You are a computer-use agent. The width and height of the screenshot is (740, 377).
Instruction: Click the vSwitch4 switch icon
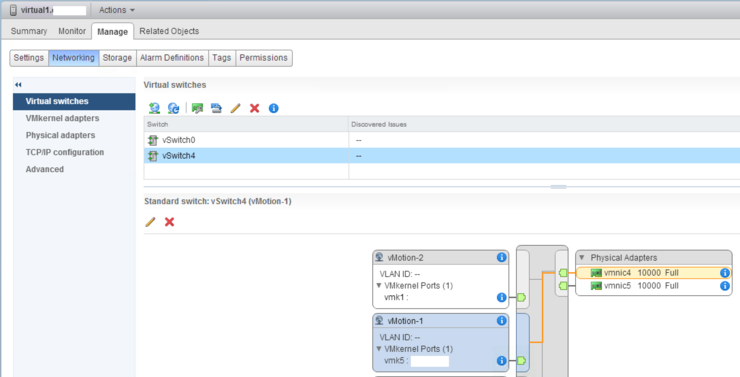click(x=153, y=156)
